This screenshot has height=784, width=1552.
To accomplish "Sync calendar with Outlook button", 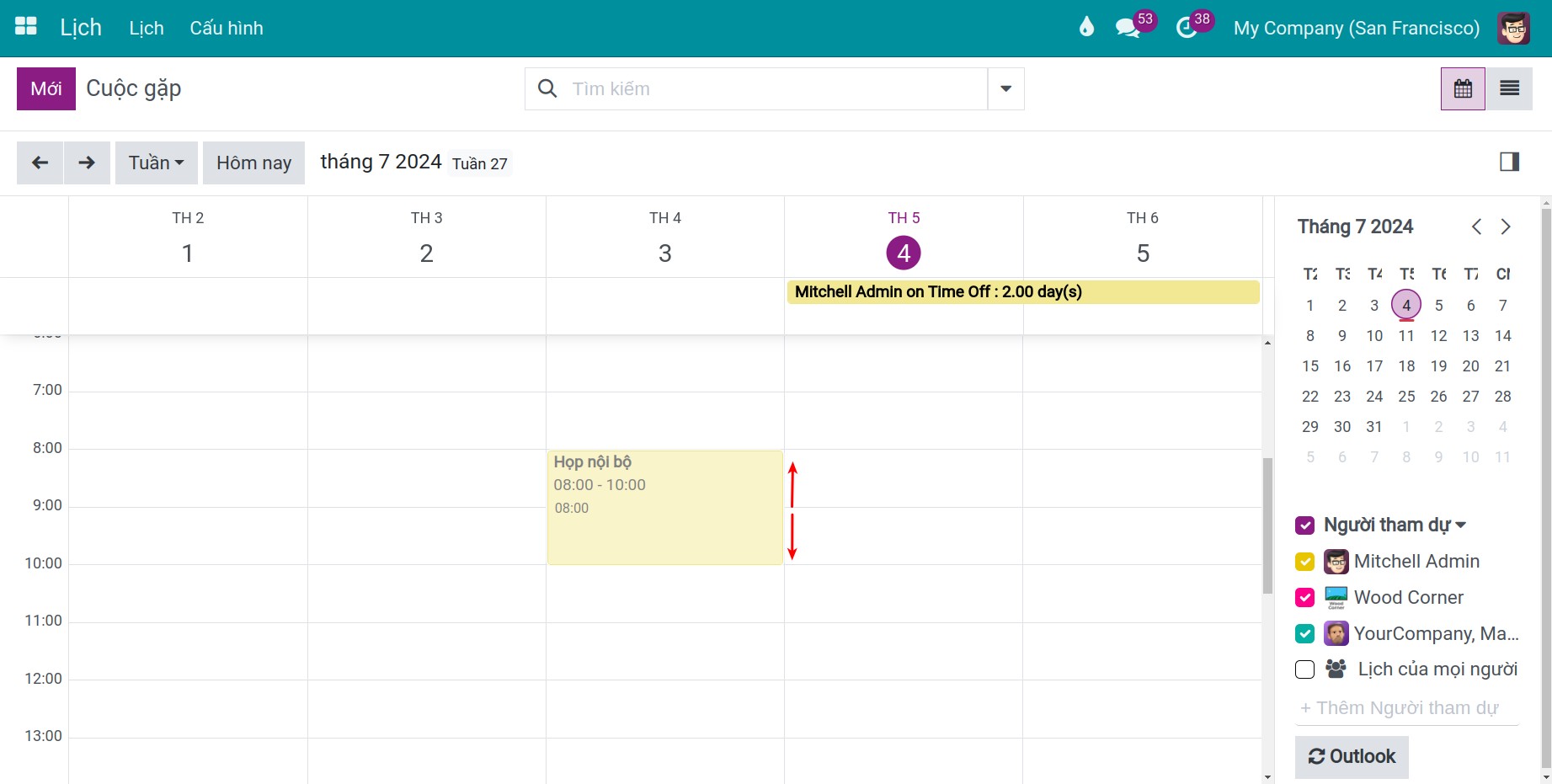I will tap(1352, 756).
